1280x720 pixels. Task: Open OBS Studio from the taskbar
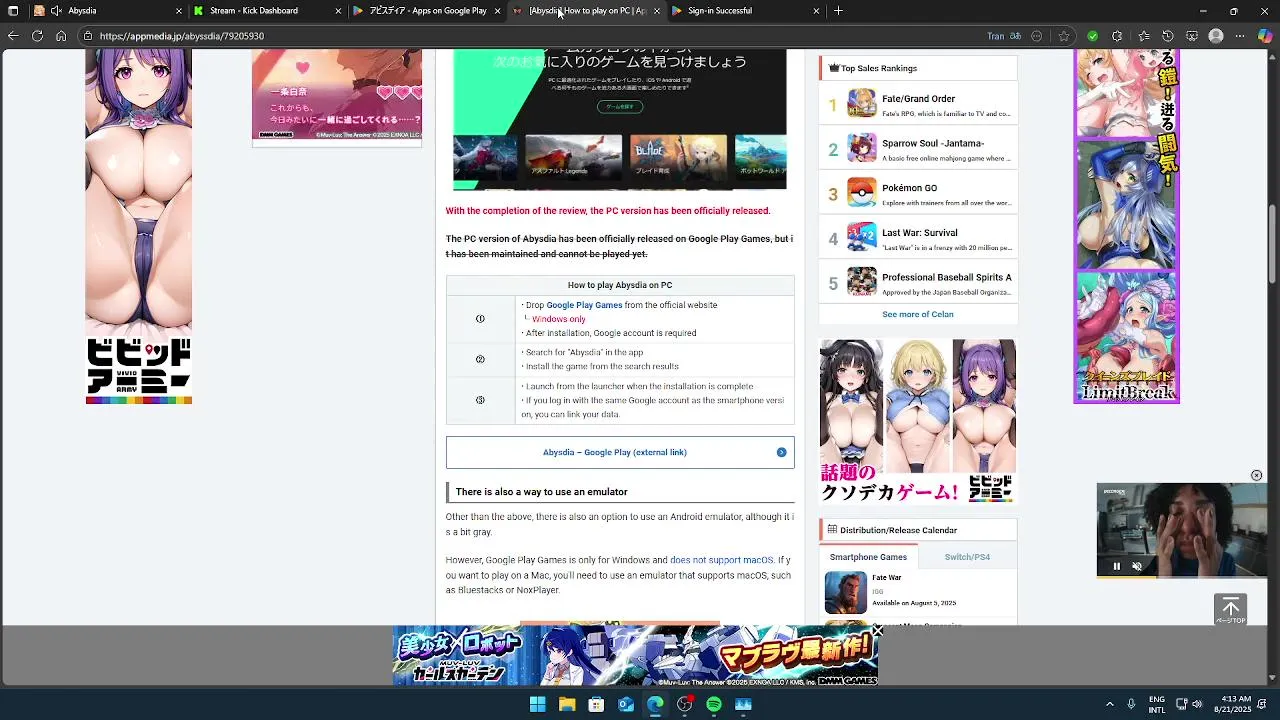684,704
